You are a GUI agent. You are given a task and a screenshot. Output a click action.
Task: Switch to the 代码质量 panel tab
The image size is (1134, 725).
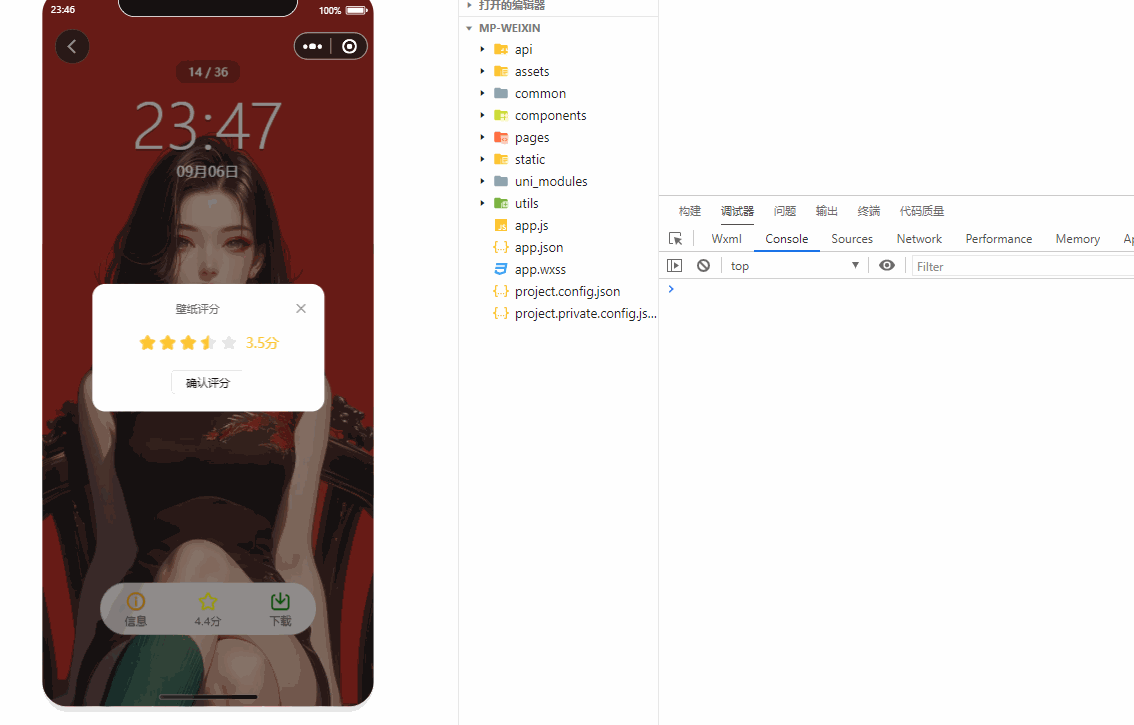coord(921,211)
